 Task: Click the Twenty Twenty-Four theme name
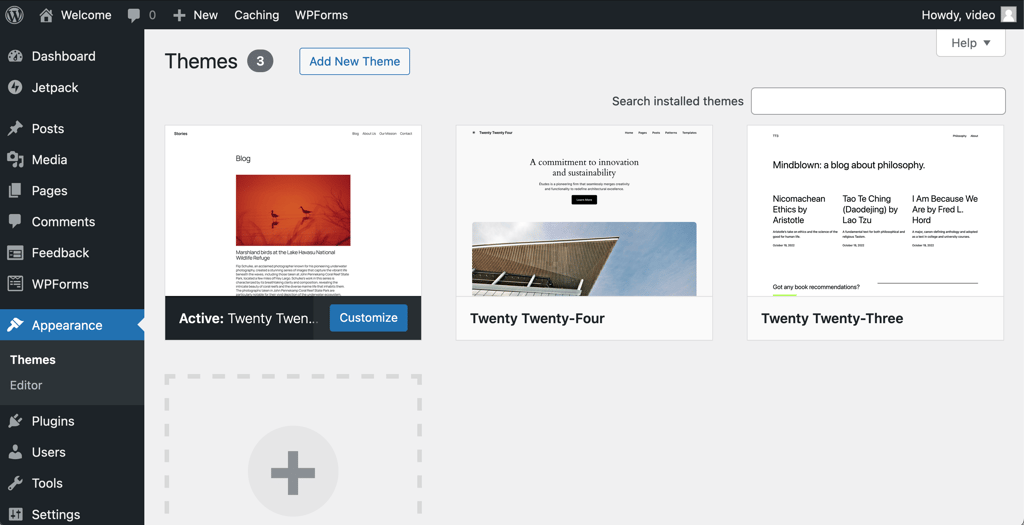(537, 319)
